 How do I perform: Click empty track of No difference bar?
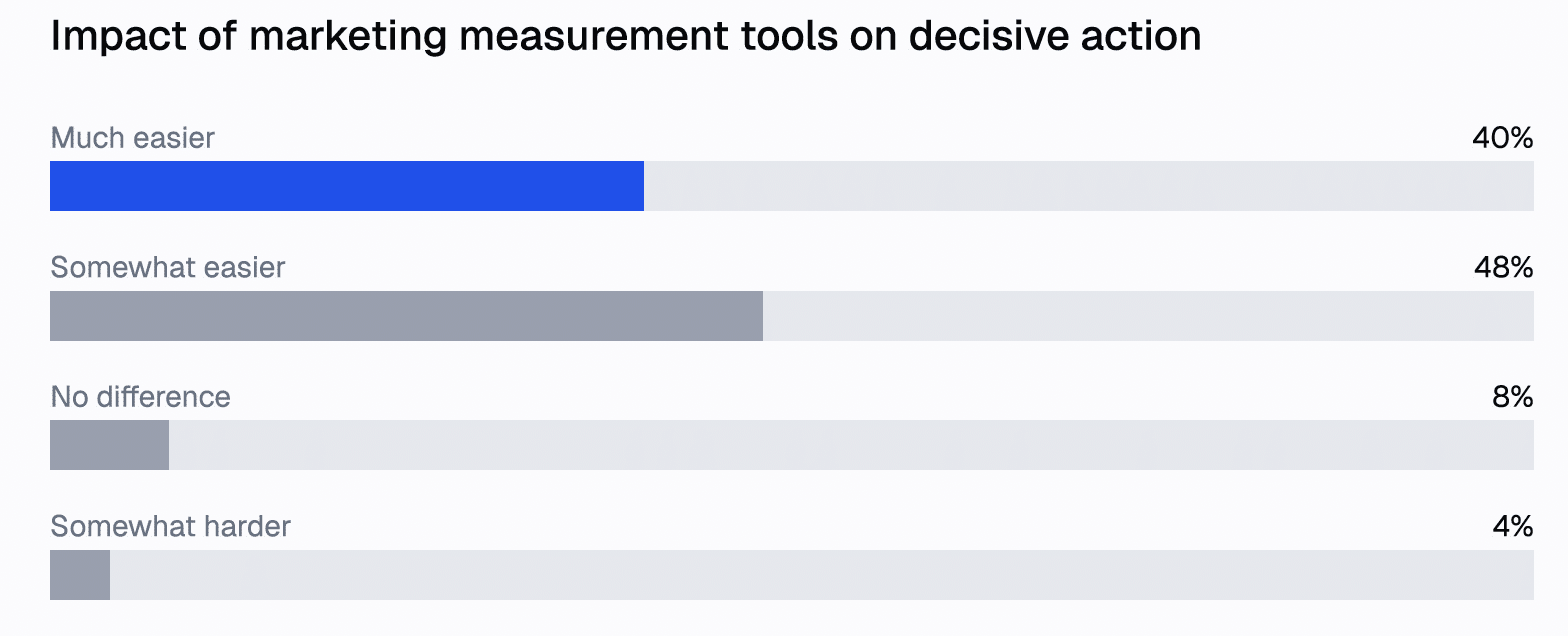[x=851, y=445]
